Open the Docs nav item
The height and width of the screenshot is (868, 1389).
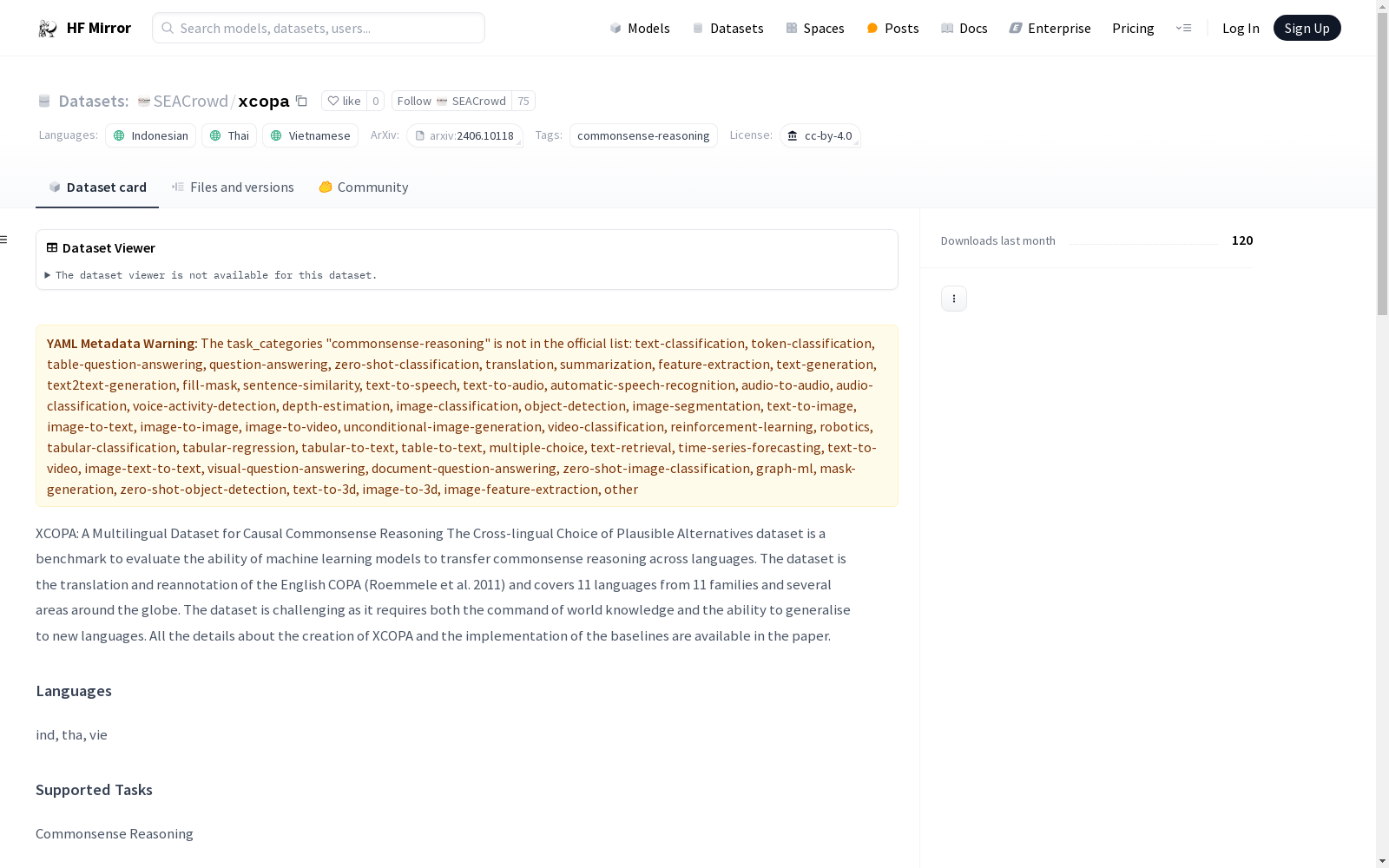[x=964, y=28]
